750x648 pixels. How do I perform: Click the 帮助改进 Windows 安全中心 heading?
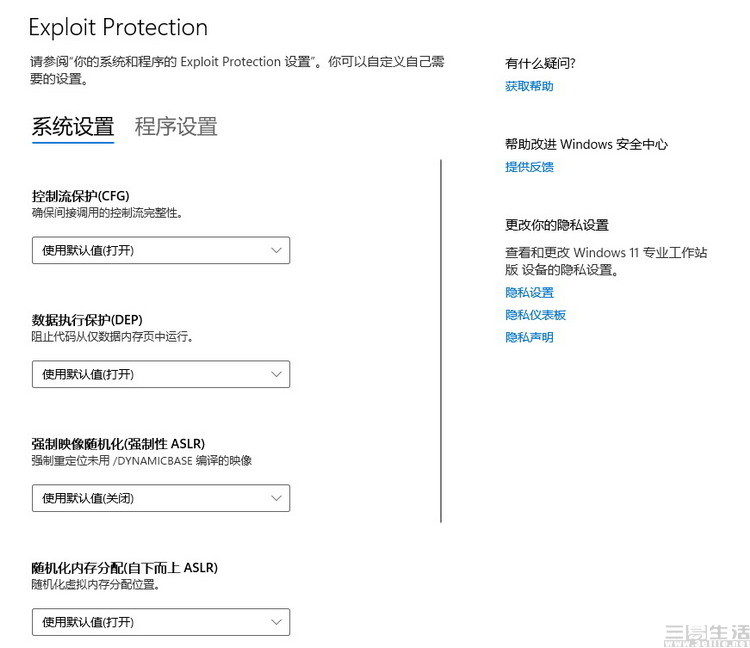pyautogui.click(x=586, y=144)
